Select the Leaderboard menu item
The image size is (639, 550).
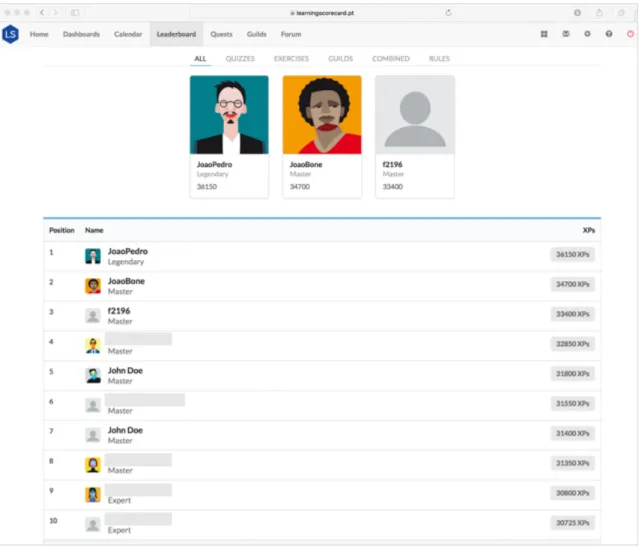[x=176, y=34]
